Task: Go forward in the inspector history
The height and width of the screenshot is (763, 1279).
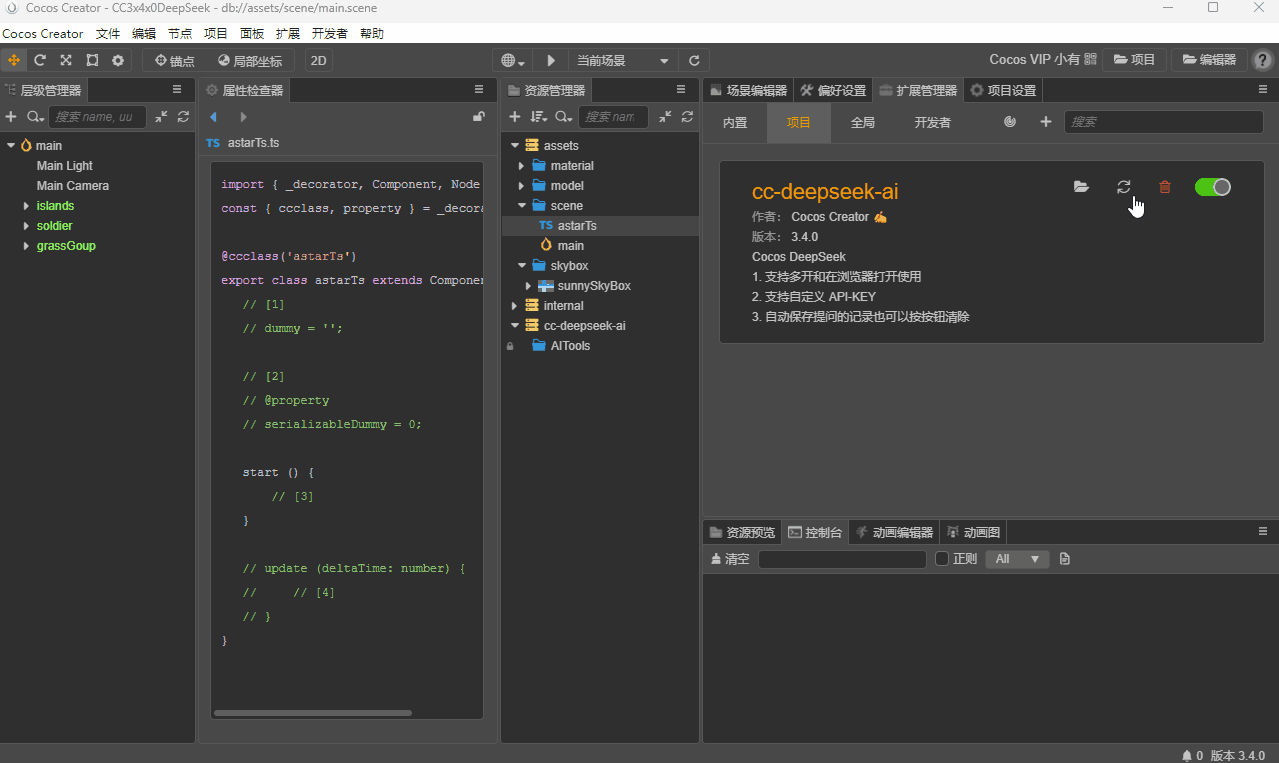Action: coord(243,117)
